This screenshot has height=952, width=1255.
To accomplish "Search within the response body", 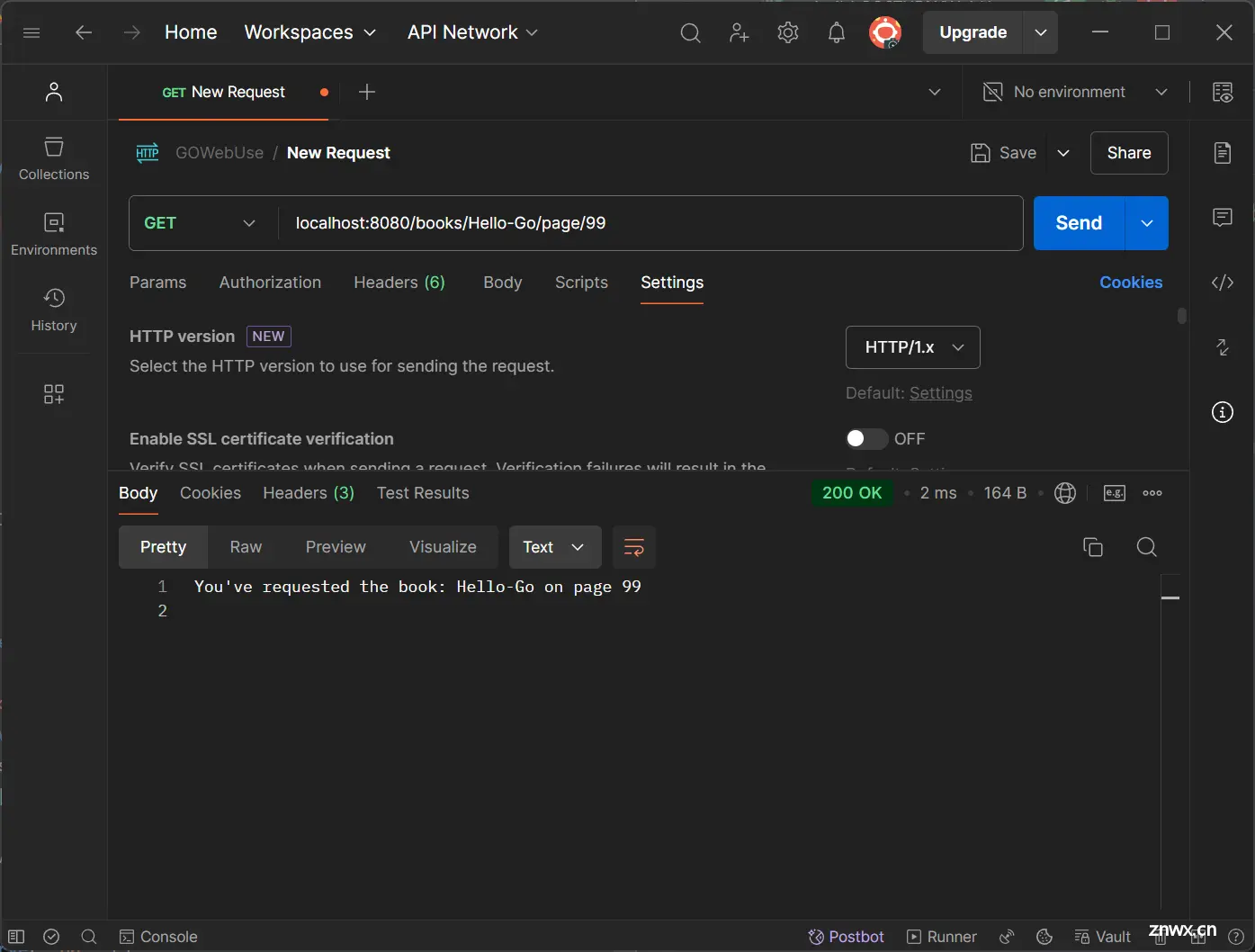I will (1147, 547).
